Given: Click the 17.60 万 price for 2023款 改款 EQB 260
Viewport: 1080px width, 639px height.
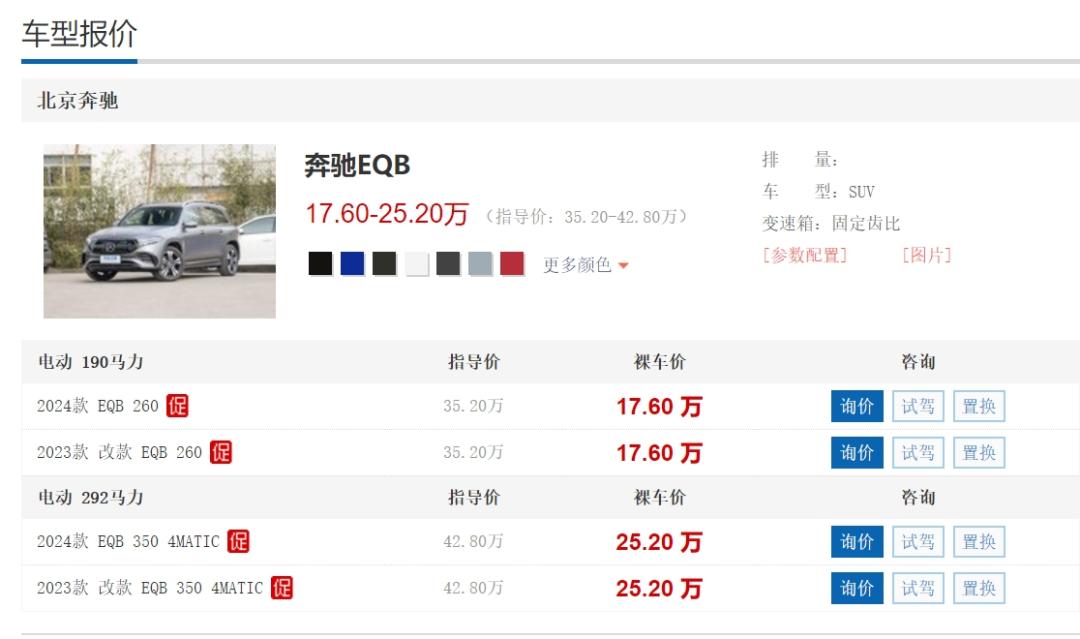Looking at the screenshot, I should (659, 453).
